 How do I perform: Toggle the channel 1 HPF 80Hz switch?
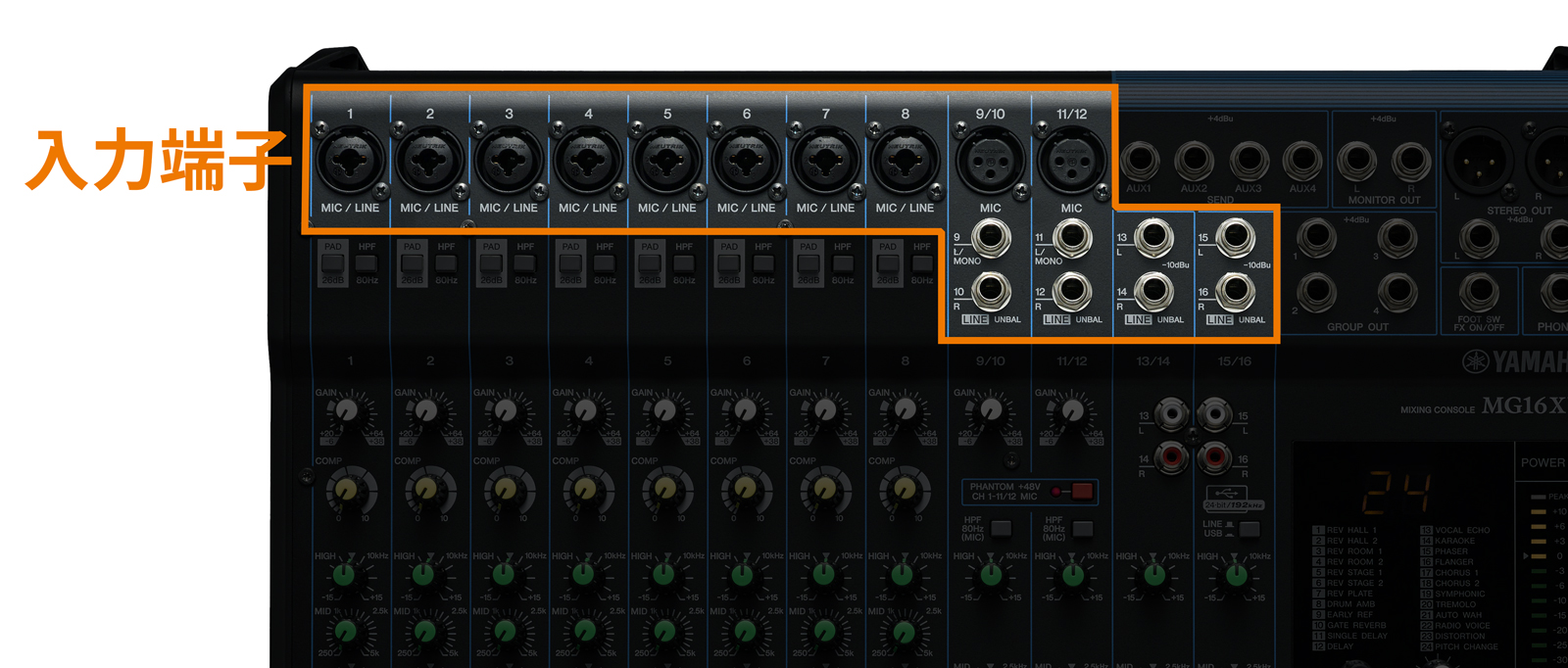367,263
